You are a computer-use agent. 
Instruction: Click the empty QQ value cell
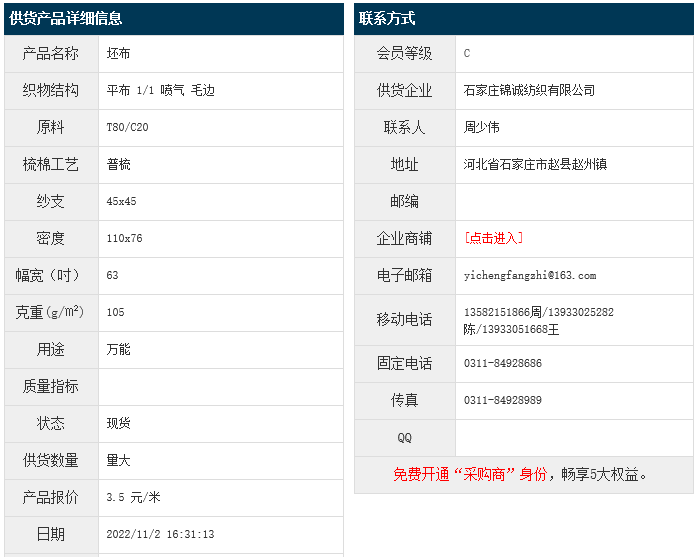tap(573, 437)
